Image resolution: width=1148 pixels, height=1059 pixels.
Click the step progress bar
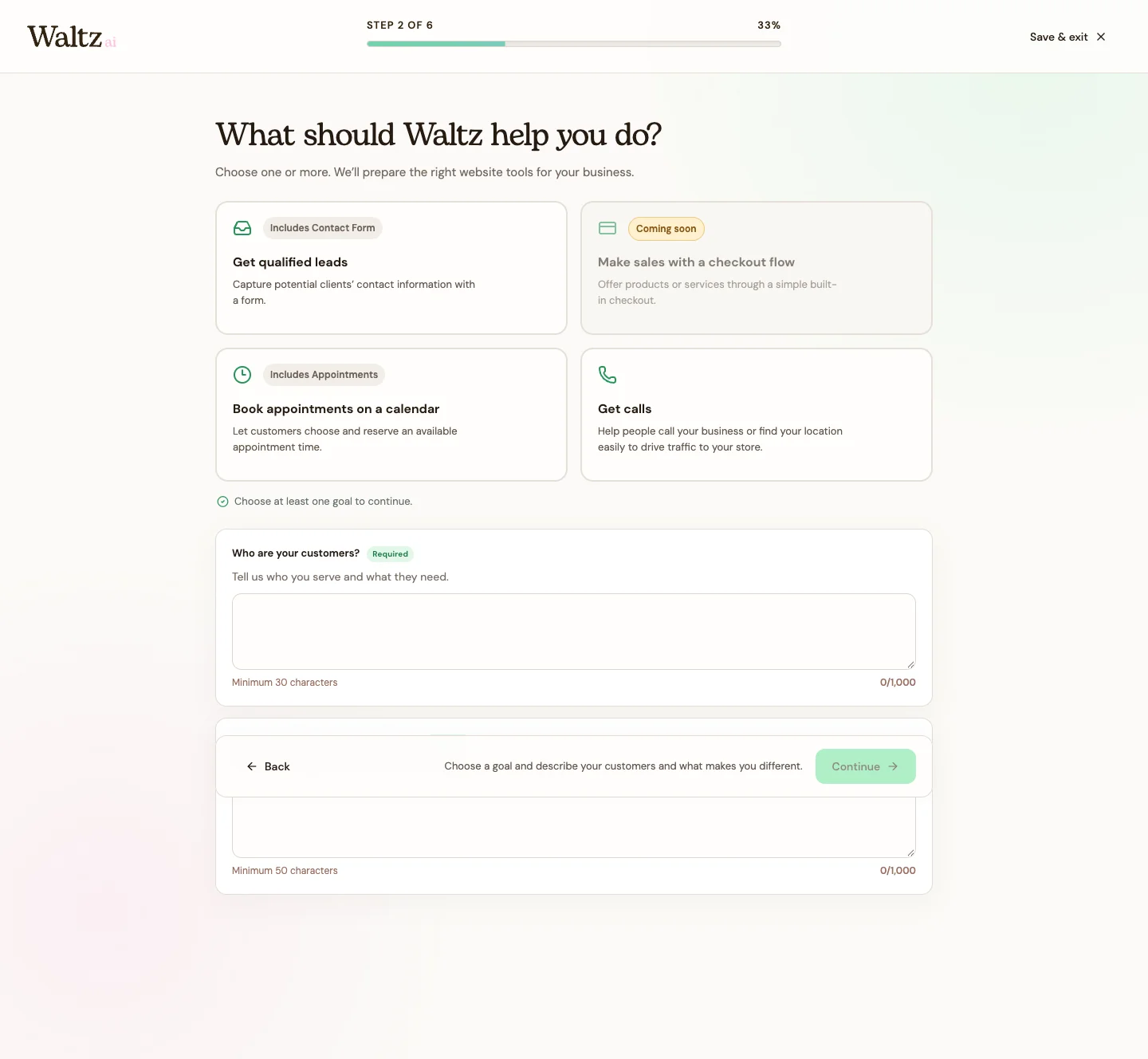tap(574, 44)
